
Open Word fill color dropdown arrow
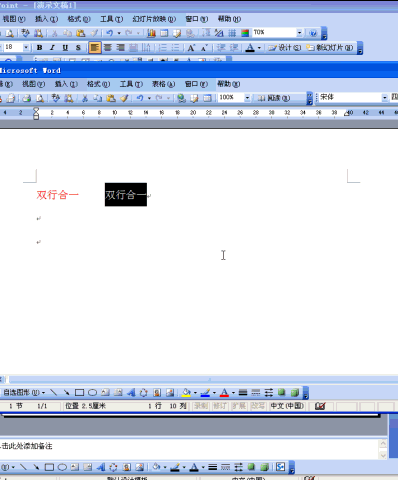pos(195,393)
